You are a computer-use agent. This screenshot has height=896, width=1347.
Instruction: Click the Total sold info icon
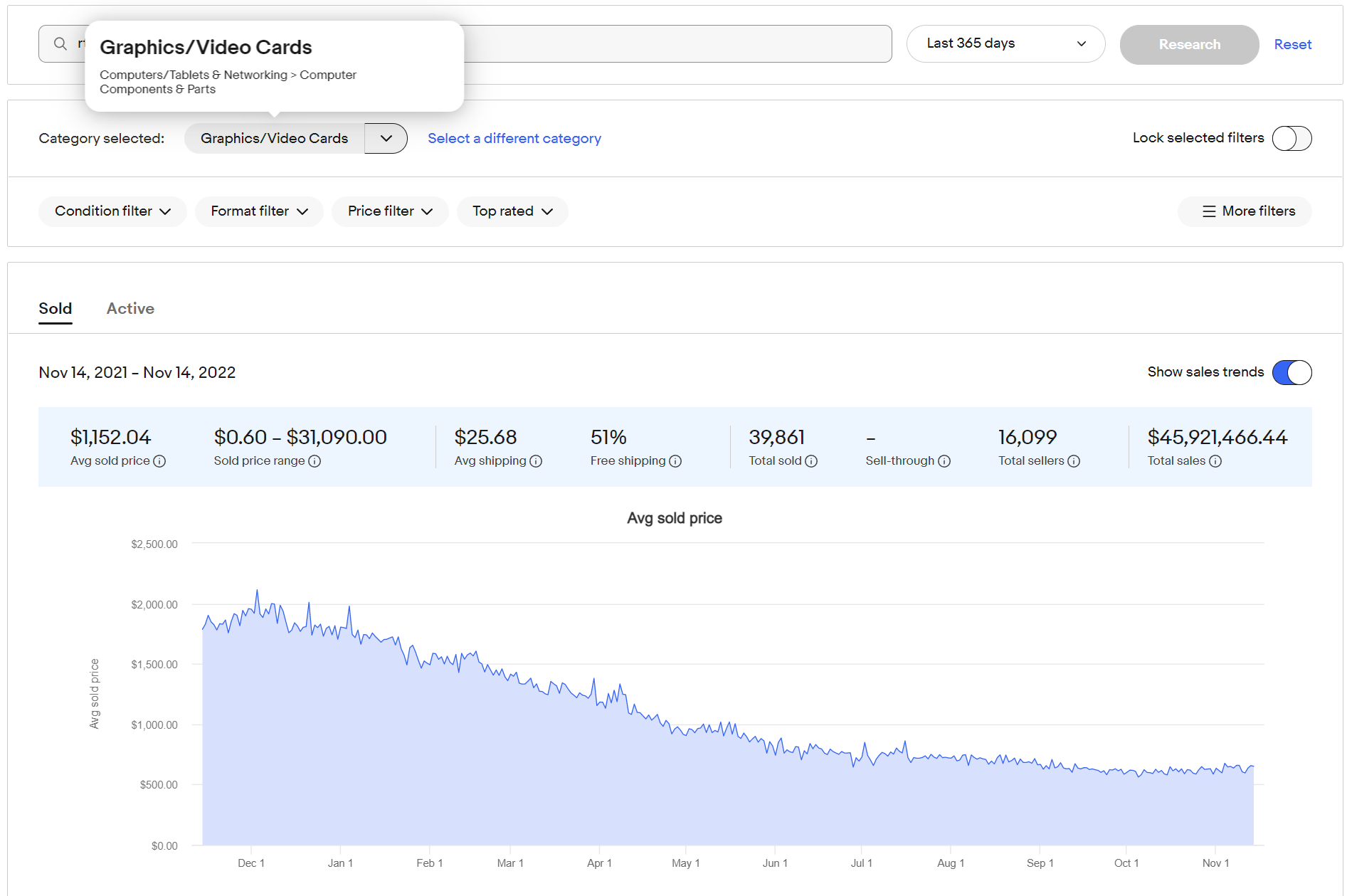tap(811, 461)
